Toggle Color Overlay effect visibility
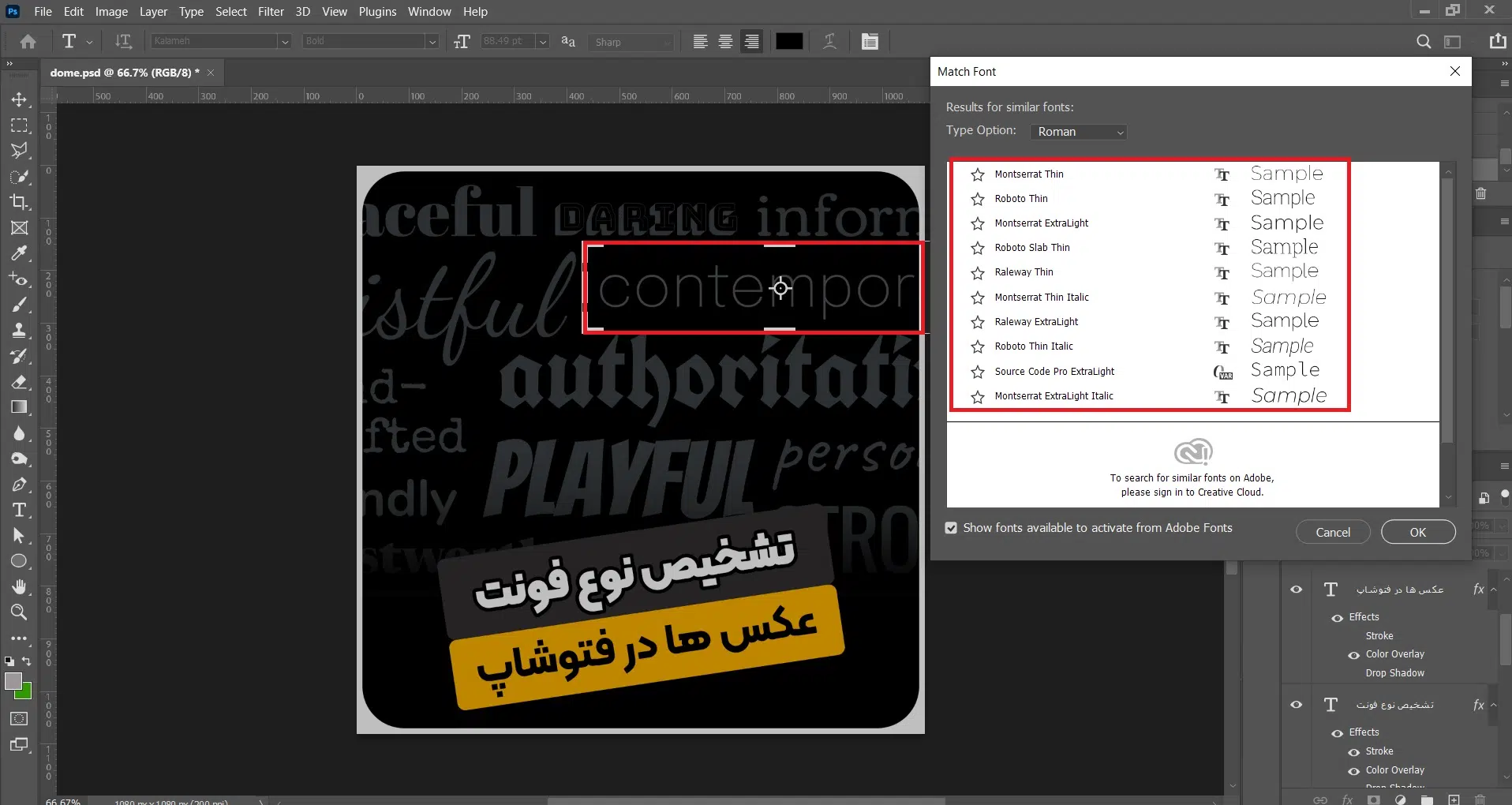The height and width of the screenshot is (805, 1512). (x=1353, y=655)
